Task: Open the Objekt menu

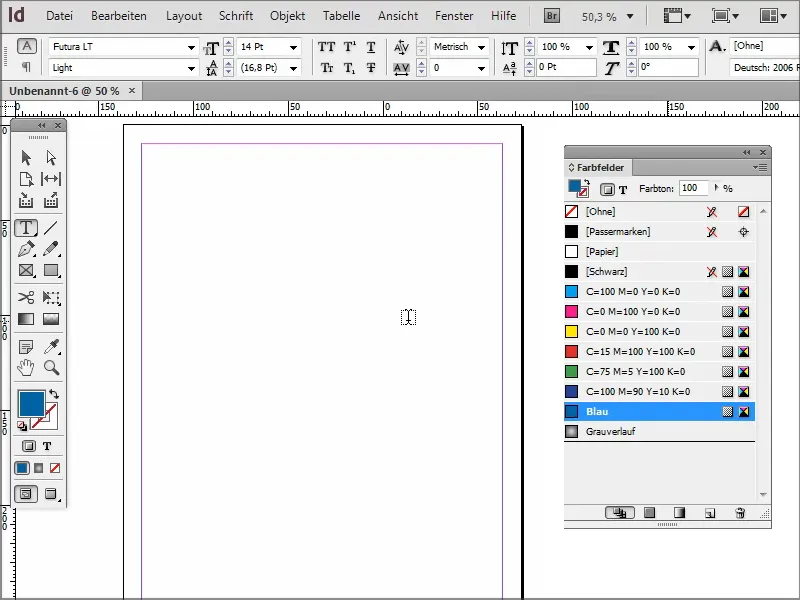Action: pos(288,16)
